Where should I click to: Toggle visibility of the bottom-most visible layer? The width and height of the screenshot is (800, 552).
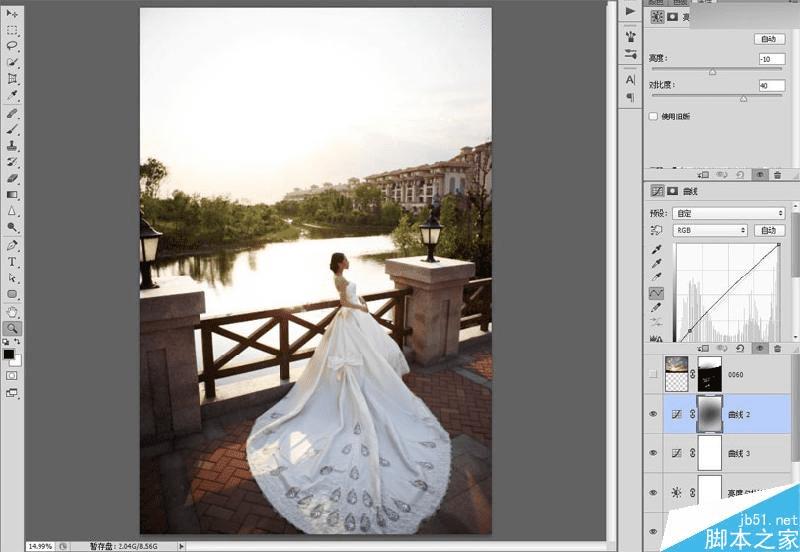click(653, 532)
